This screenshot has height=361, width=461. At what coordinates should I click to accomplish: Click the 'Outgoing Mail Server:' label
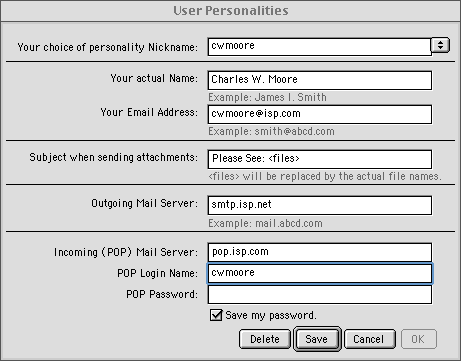(144, 203)
